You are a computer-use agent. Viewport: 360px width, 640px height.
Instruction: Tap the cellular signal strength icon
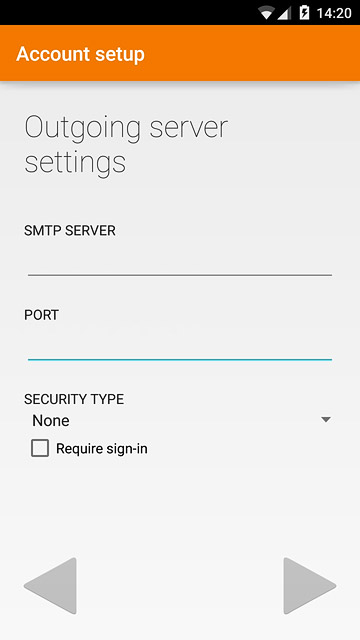tap(284, 13)
